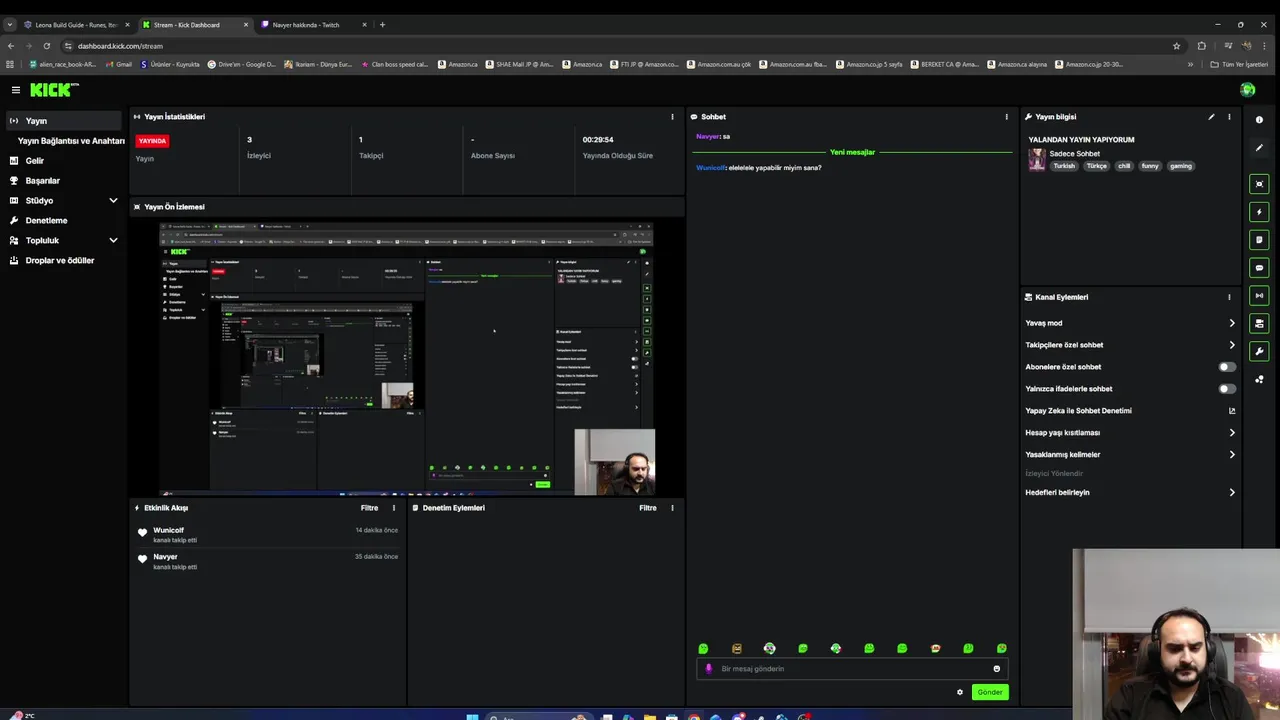Send chat message with Gönder button
The height and width of the screenshot is (720, 1280).
[x=990, y=692]
